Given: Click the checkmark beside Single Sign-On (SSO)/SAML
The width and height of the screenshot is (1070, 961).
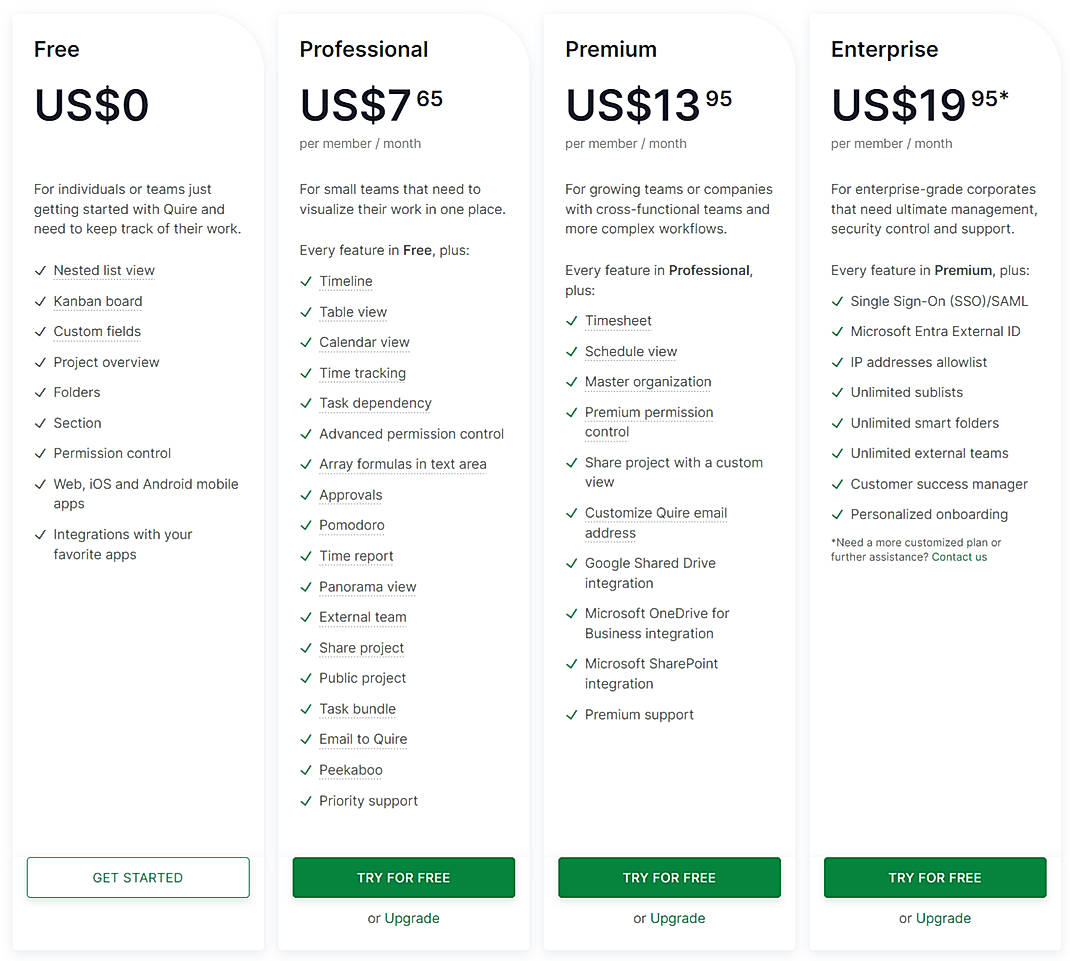Looking at the screenshot, I should click(837, 302).
